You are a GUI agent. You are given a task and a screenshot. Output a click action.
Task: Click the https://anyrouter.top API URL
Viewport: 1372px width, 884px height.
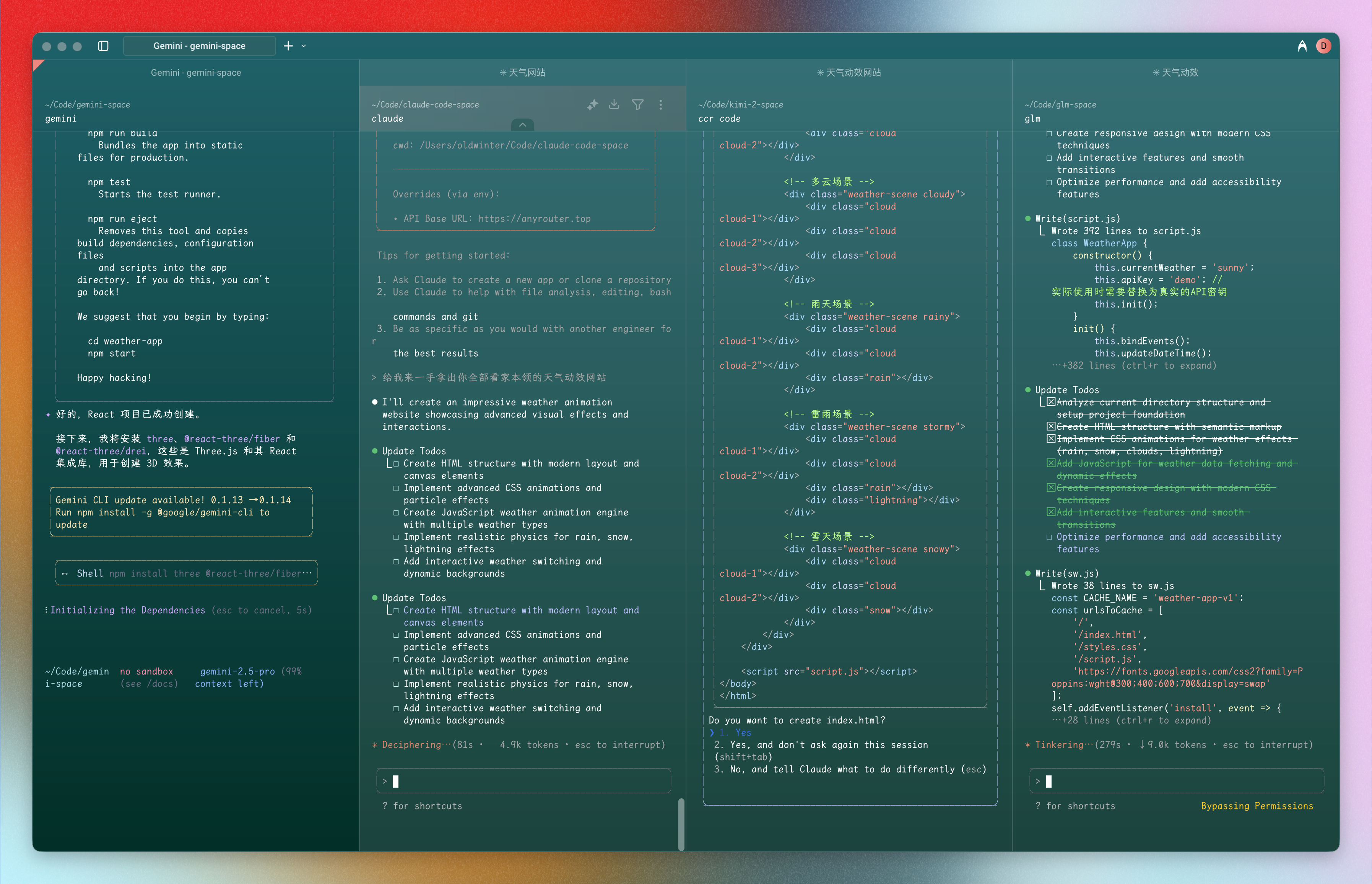click(534, 219)
